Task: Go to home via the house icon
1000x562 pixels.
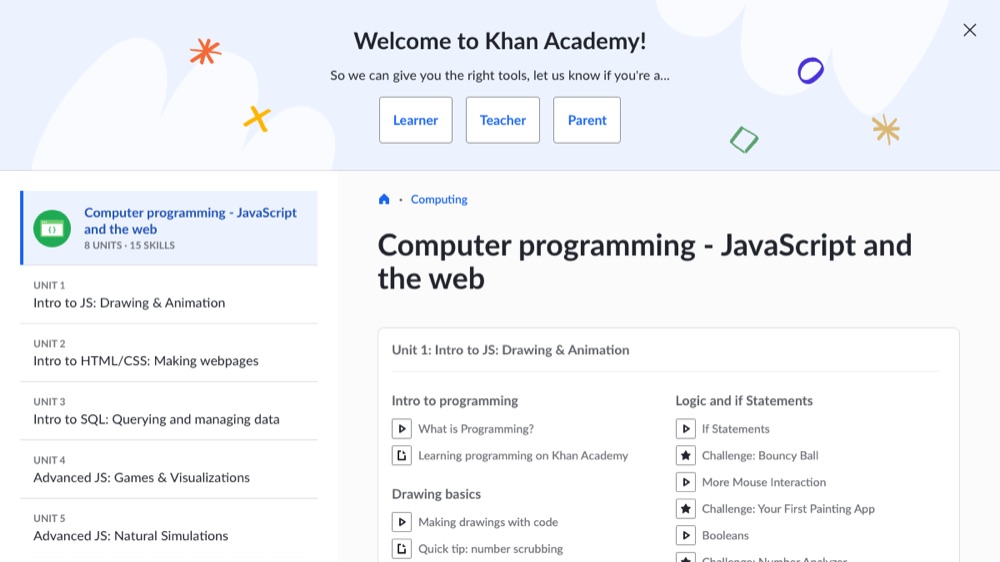Action: tap(384, 199)
